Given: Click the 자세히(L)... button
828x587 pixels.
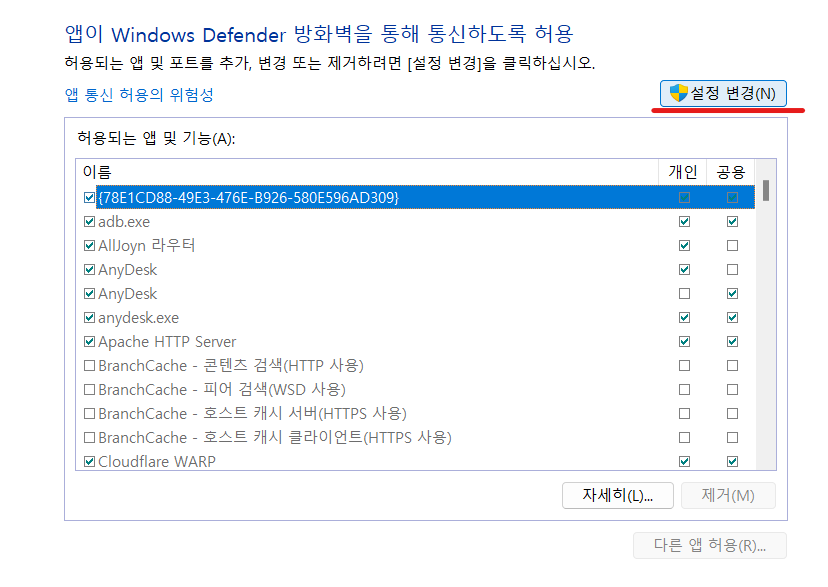Looking at the screenshot, I should (x=617, y=495).
